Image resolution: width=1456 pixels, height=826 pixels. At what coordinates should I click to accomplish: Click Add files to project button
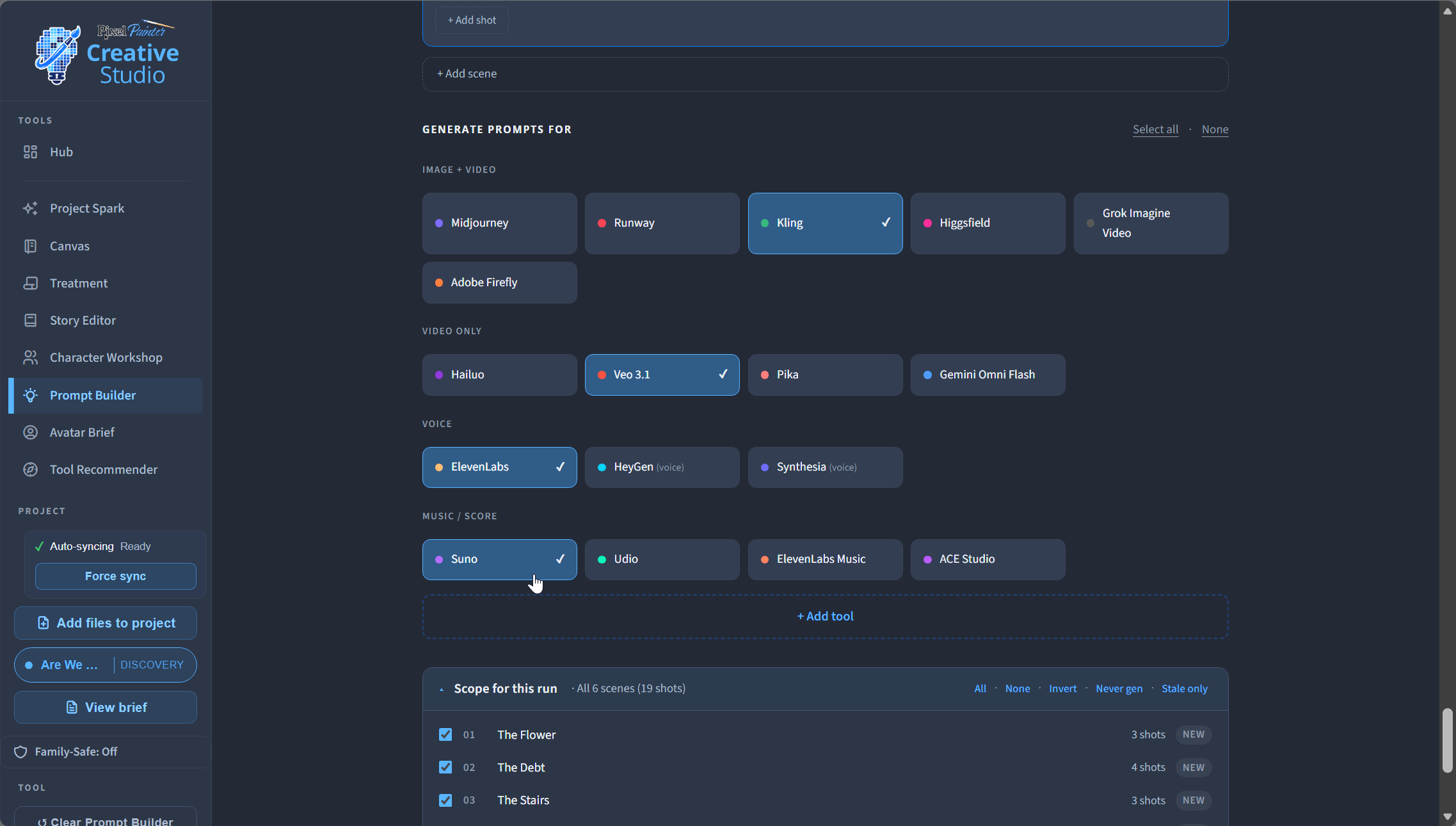(x=106, y=623)
